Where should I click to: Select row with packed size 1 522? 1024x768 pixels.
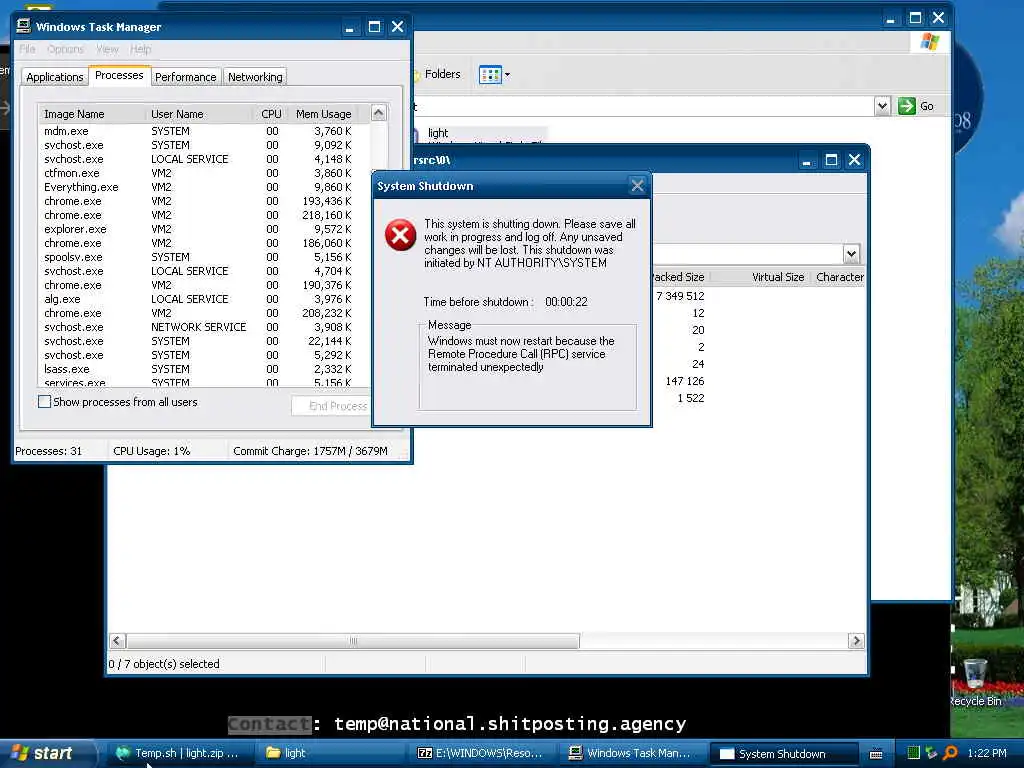point(690,398)
